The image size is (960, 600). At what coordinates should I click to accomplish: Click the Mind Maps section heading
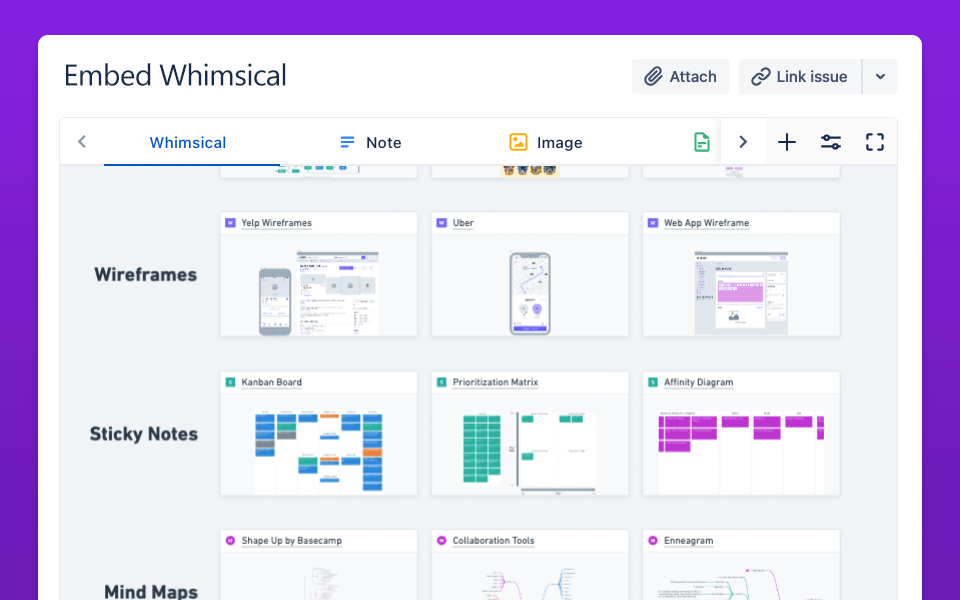[151, 591]
